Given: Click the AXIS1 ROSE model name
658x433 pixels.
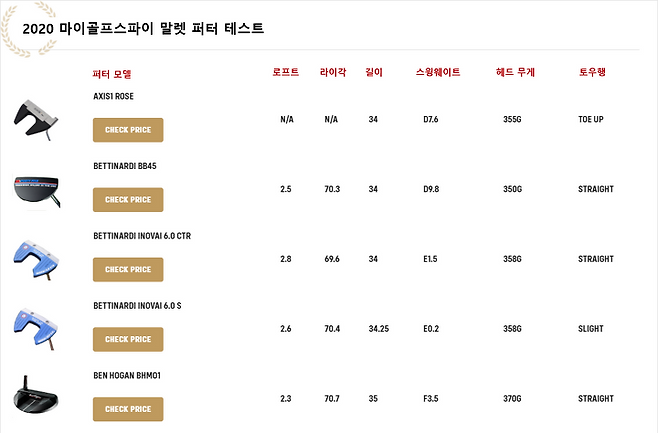Looking at the screenshot, I should point(113,96).
